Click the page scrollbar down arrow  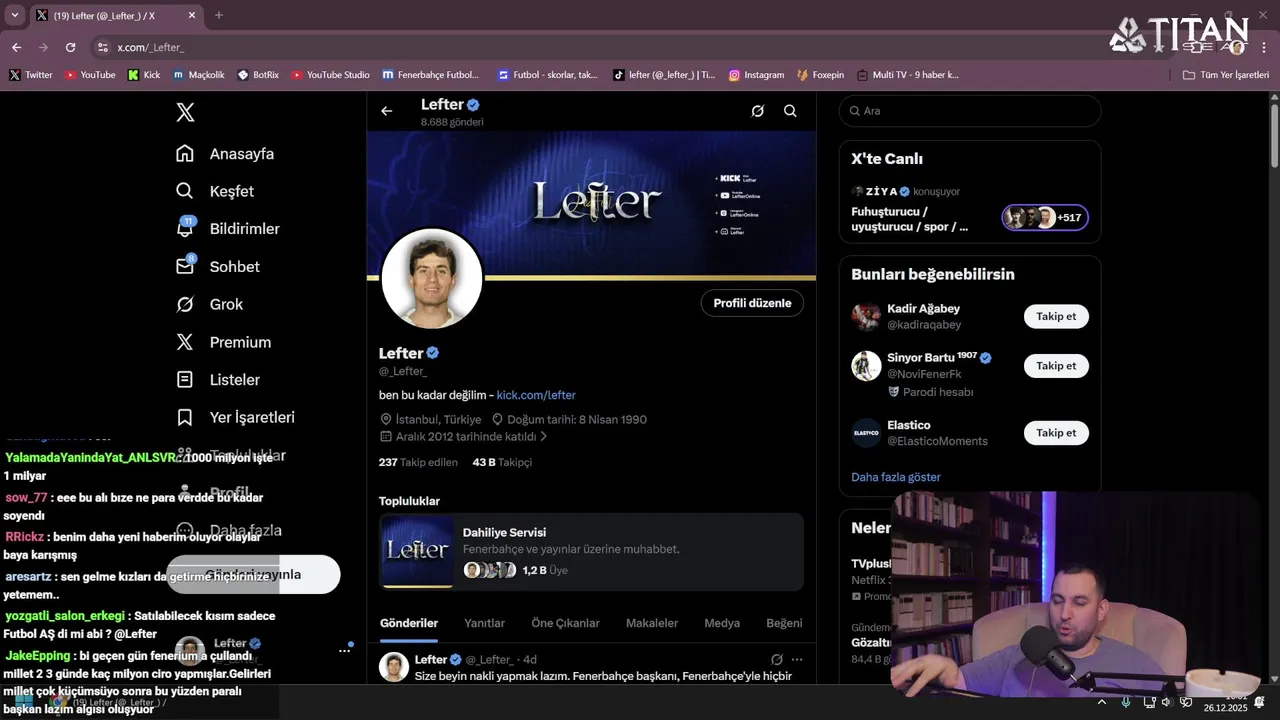pyautogui.click(x=1274, y=678)
